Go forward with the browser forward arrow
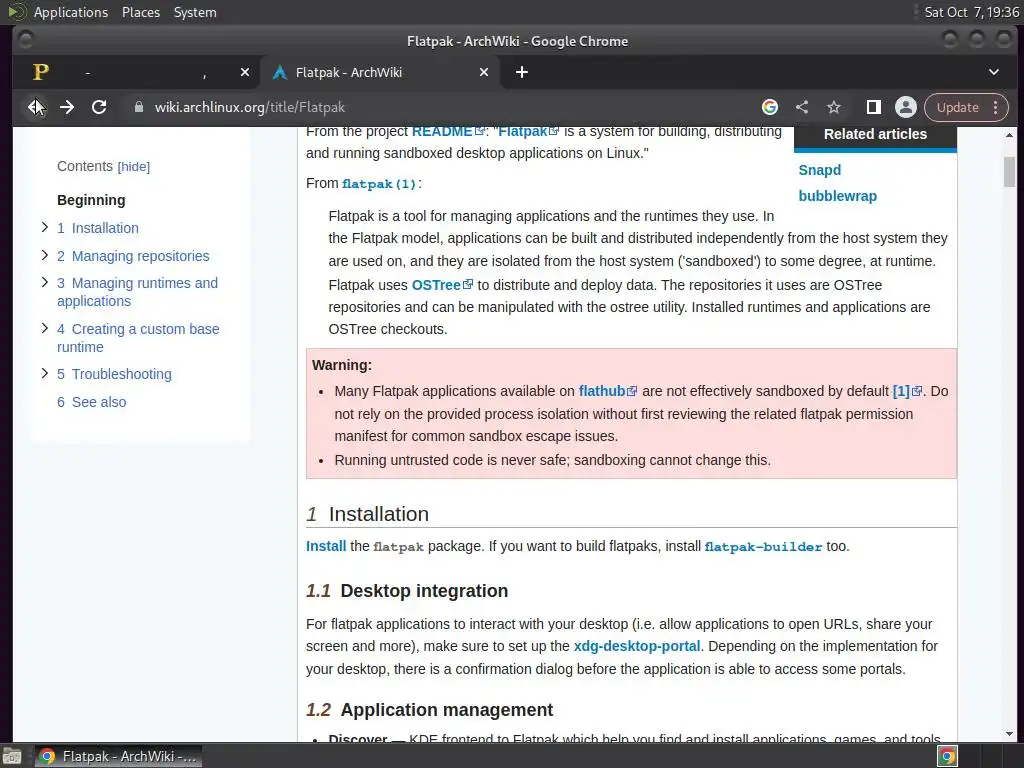1024x768 pixels. (67, 107)
